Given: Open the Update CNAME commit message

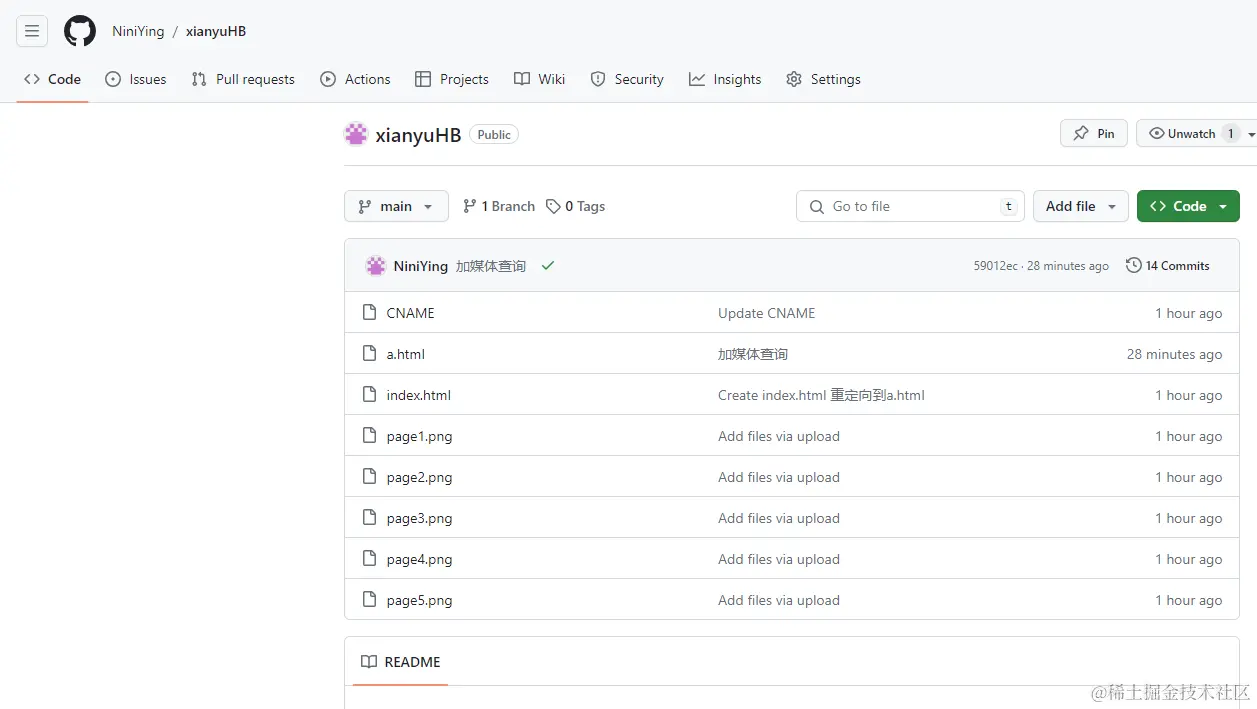Looking at the screenshot, I should 767,313.
